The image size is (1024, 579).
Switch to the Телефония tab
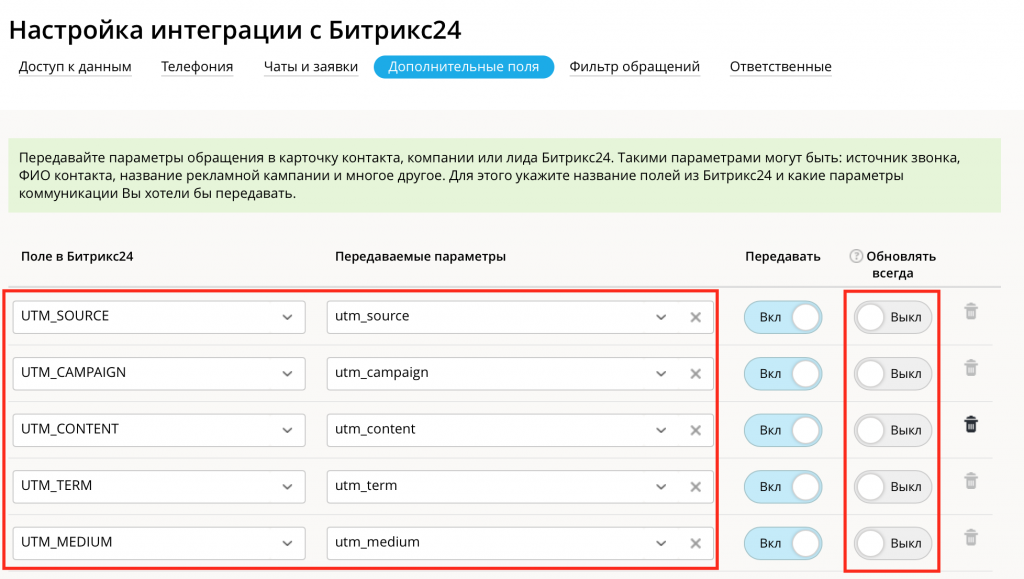point(197,66)
